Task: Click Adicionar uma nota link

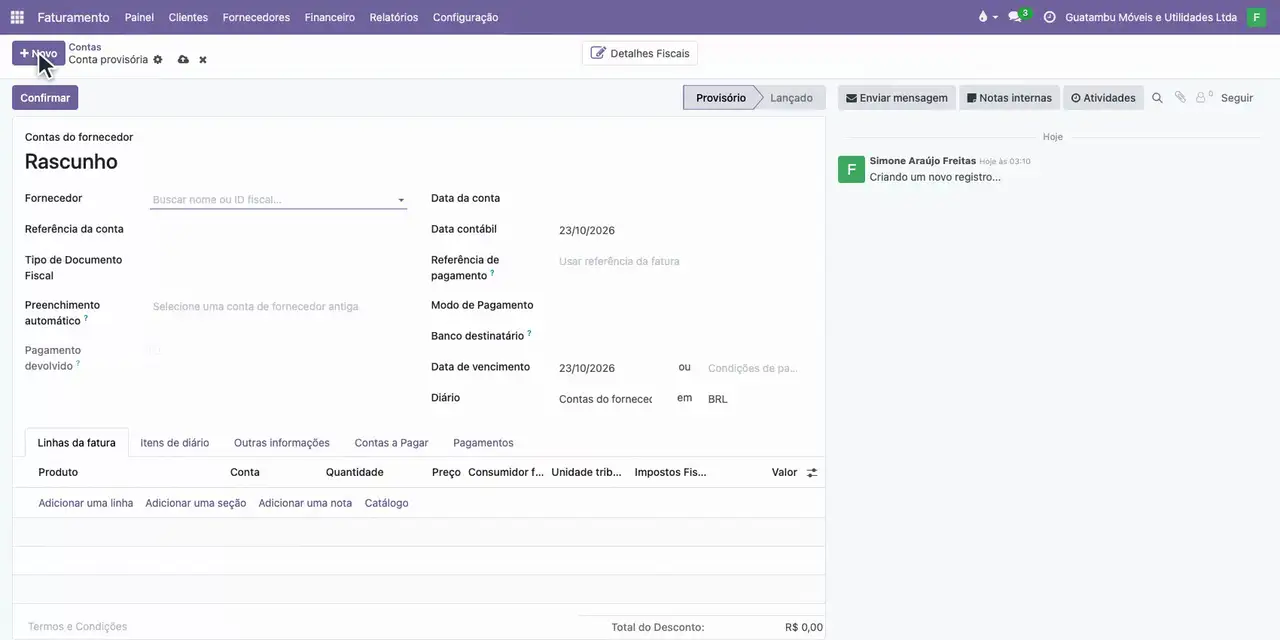Action: 305,503
